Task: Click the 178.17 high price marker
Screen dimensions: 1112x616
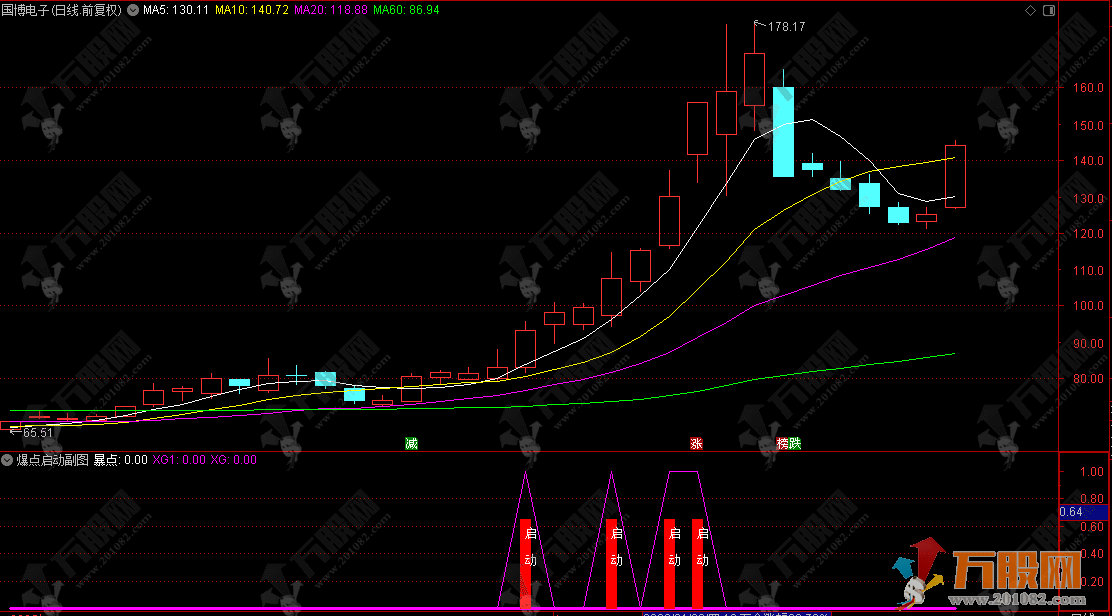Action: click(x=785, y=27)
